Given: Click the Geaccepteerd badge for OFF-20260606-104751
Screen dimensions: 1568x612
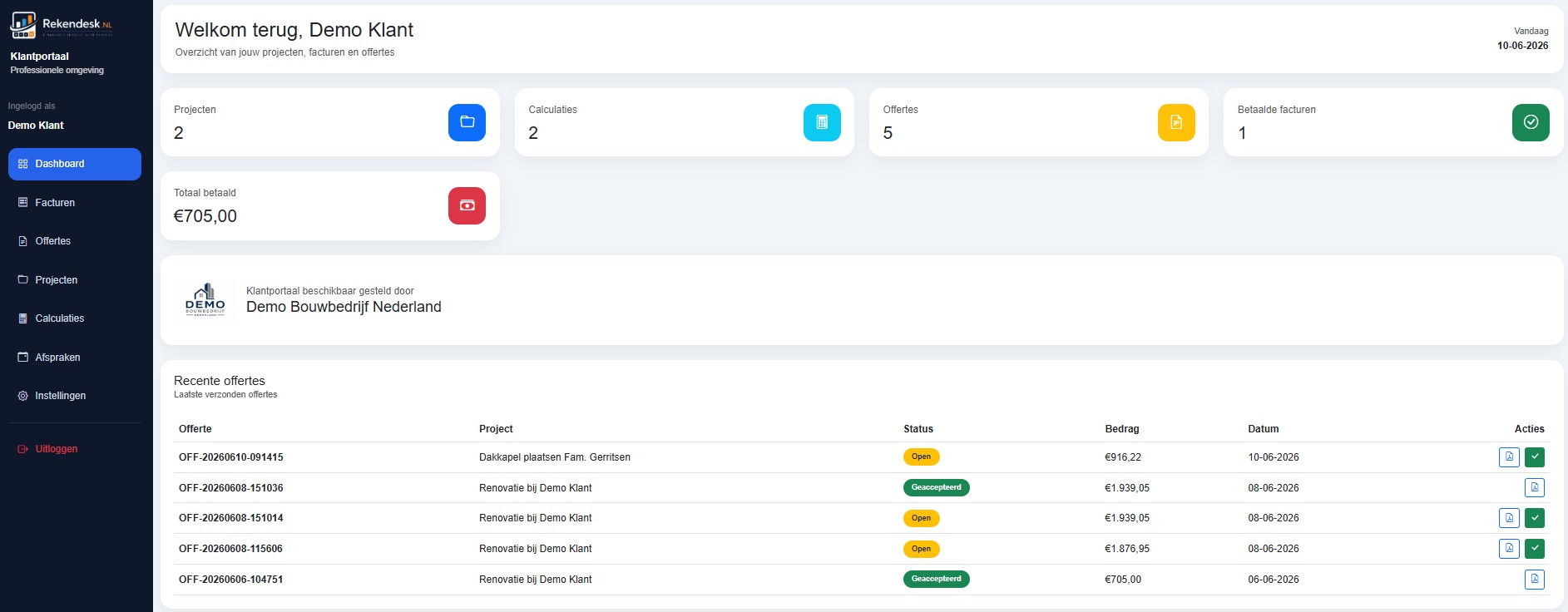Looking at the screenshot, I should coord(936,579).
